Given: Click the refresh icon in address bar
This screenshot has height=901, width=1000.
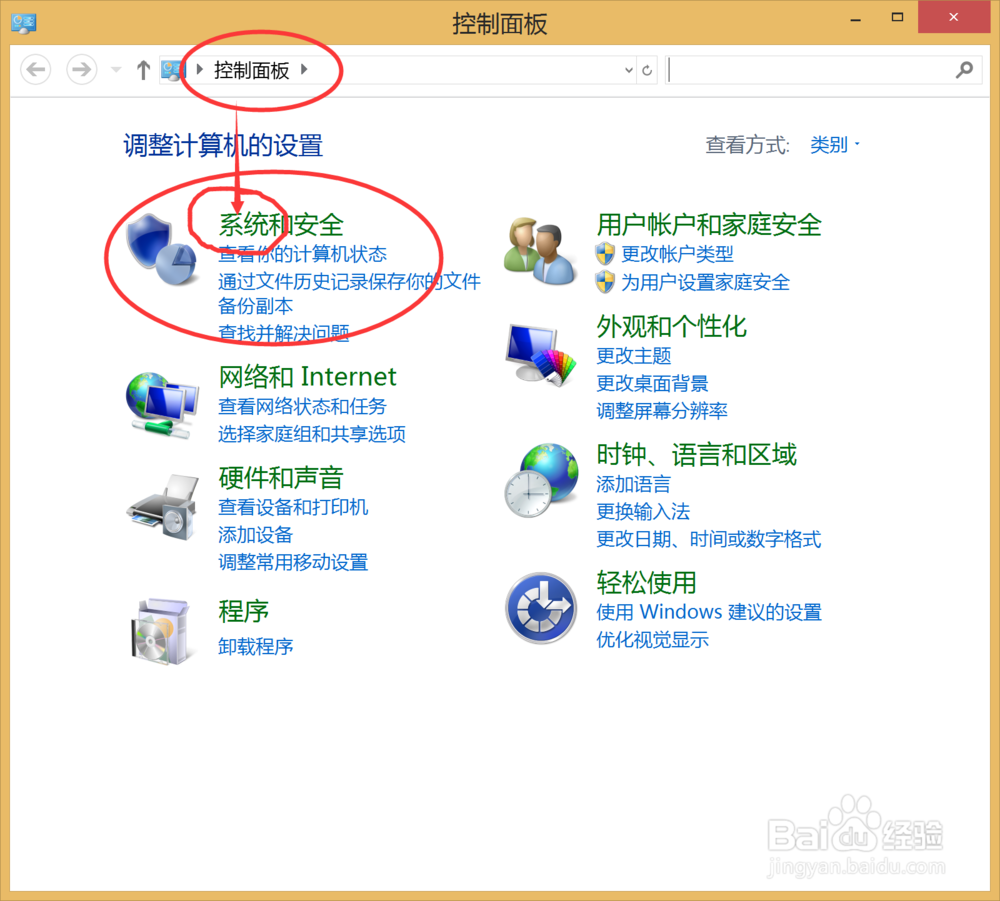Looking at the screenshot, I should [x=647, y=70].
